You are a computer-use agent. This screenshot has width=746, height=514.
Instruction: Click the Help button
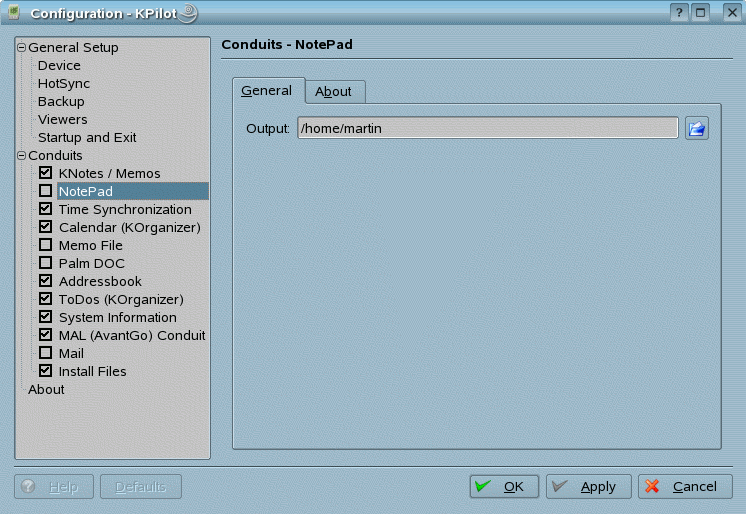coord(54,486)
